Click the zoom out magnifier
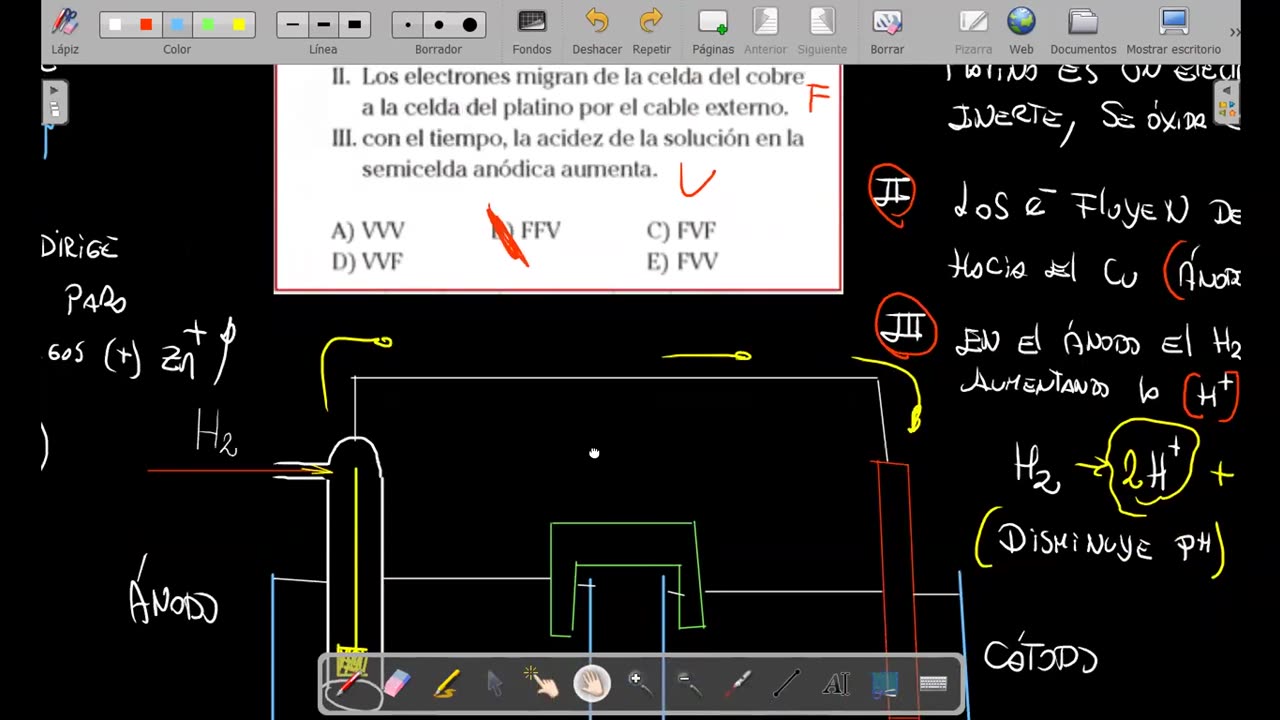The image size is (1280, 720). click(x=689, y=684)
